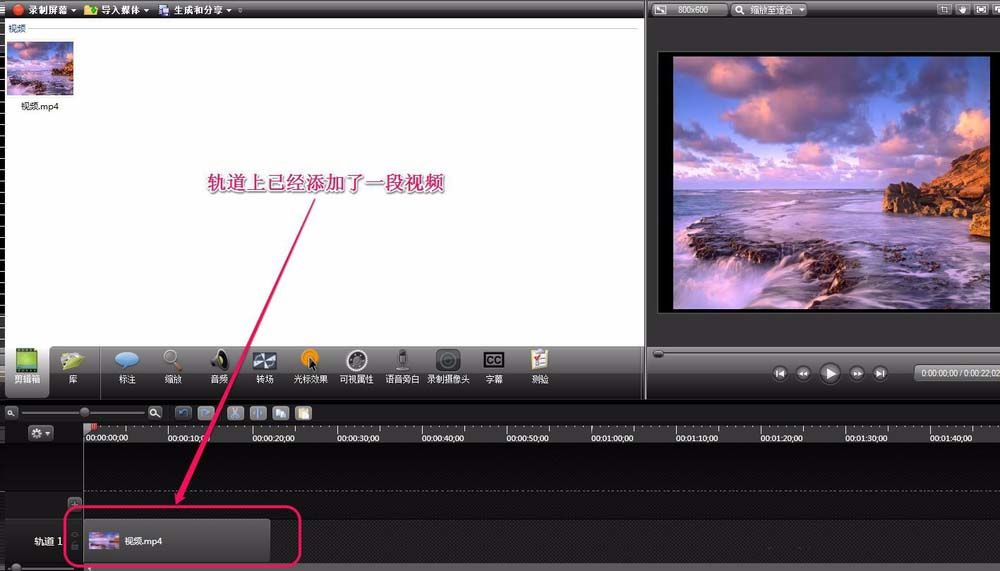The width and height of the screenshot is (1000, 571).
Task: Undo the last timeline action
Action: [183, 413]
